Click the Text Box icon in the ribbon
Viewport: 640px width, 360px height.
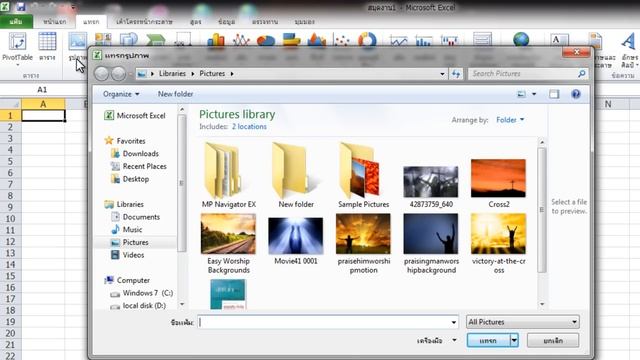pyautogui.click(x=559, y=40)
